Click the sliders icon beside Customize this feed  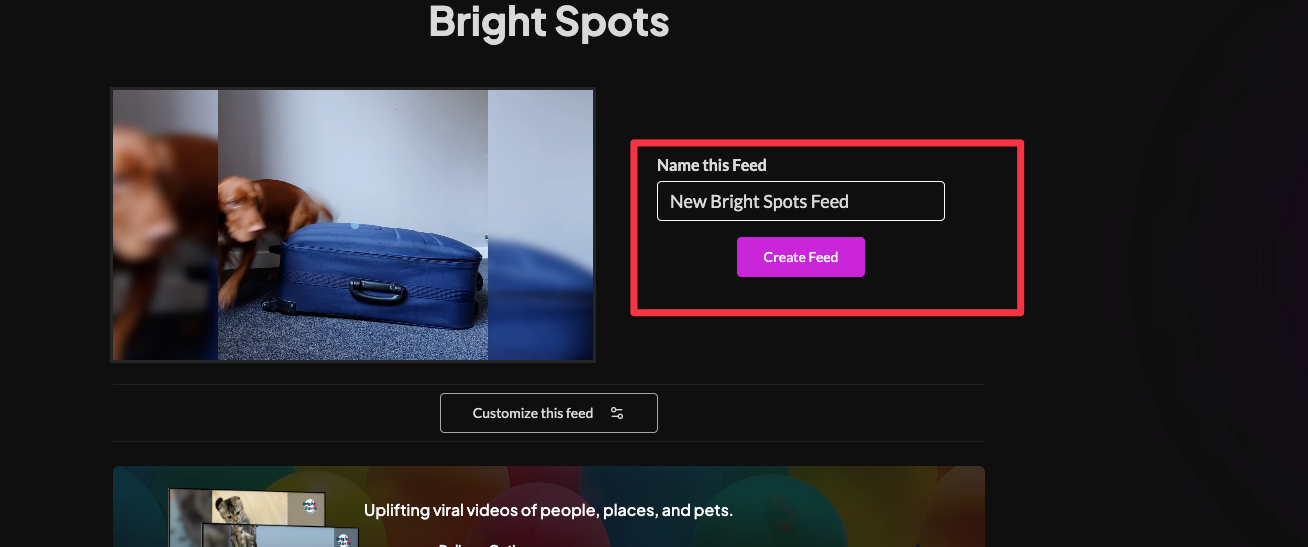617,413
